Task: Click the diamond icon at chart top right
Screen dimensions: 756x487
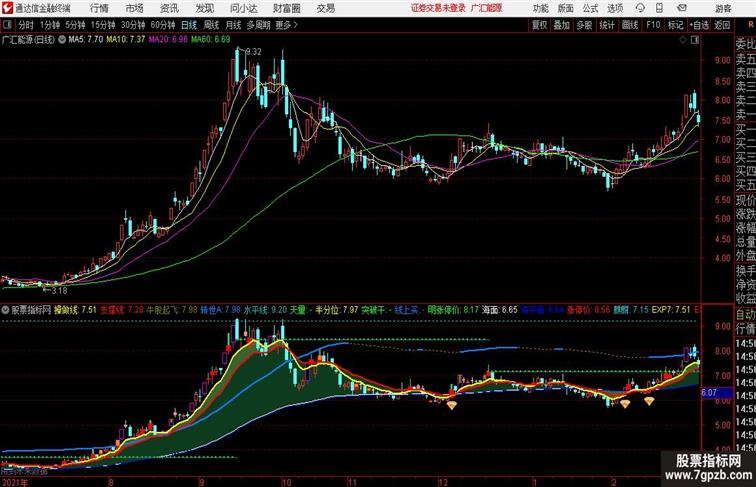Action: click(x=683, y=40)
